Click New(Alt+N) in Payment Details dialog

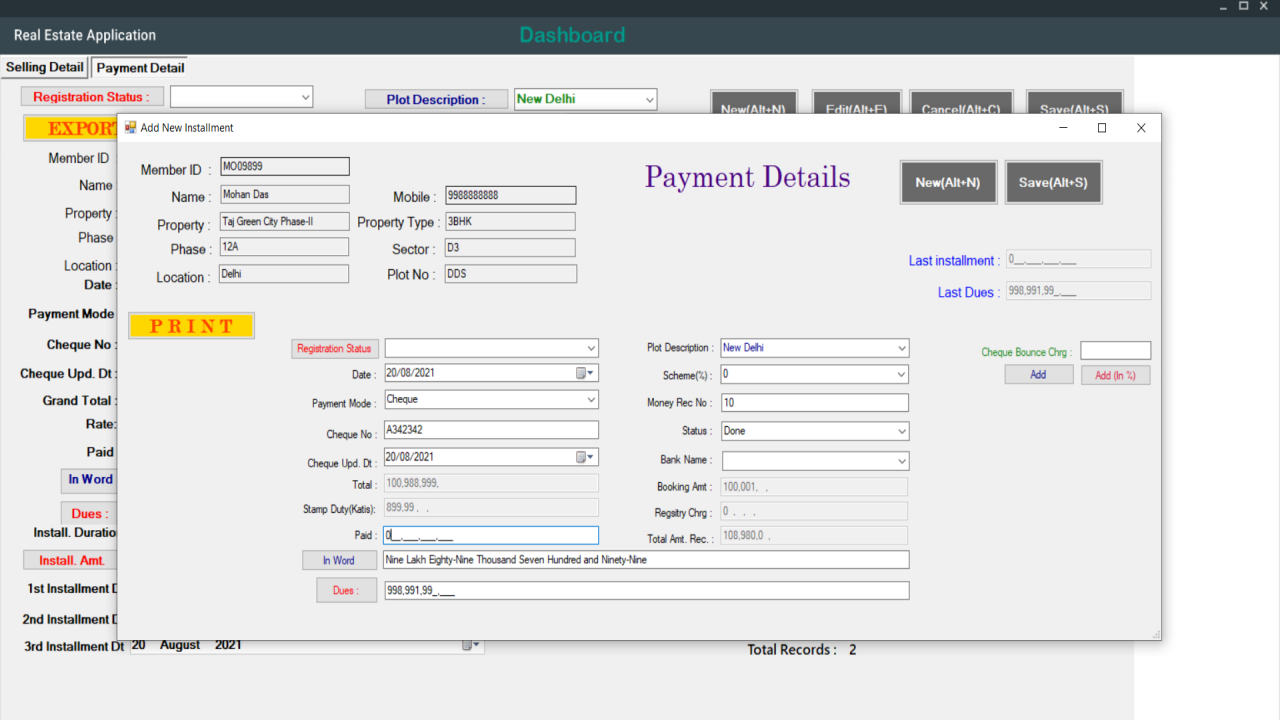pos(948,182)
